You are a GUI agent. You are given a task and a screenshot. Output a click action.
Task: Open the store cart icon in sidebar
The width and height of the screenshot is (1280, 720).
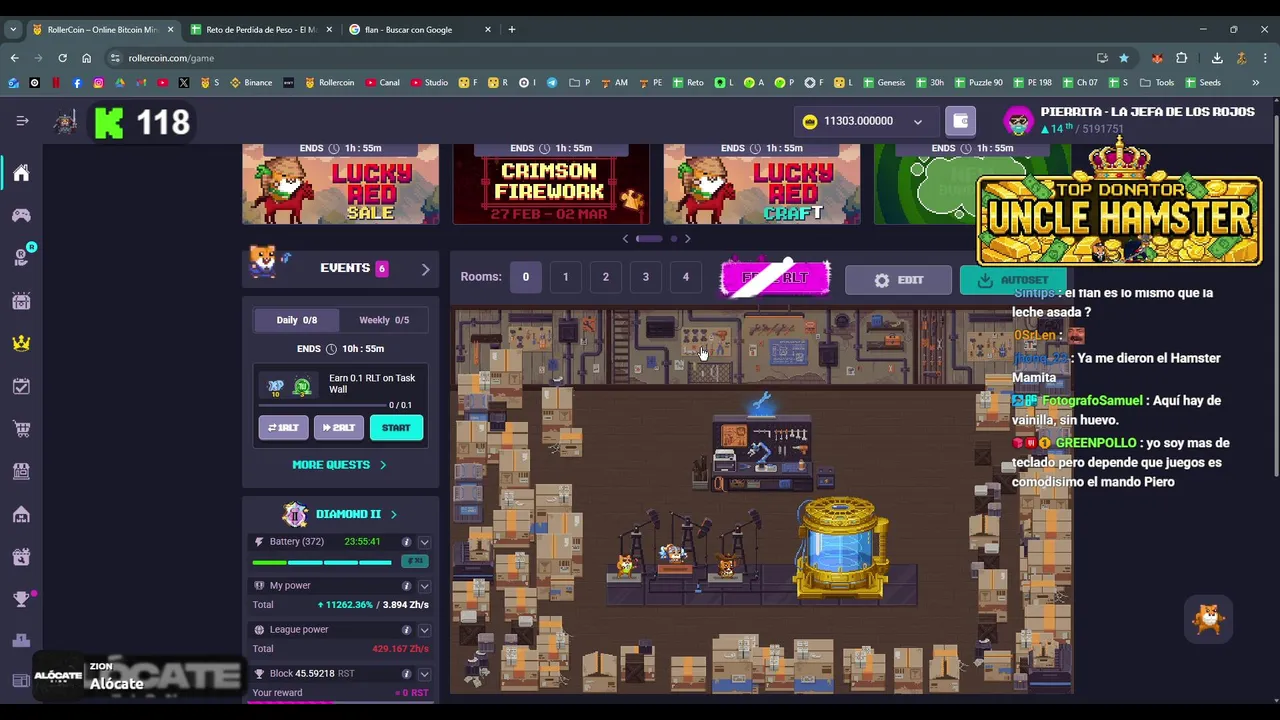21,429
